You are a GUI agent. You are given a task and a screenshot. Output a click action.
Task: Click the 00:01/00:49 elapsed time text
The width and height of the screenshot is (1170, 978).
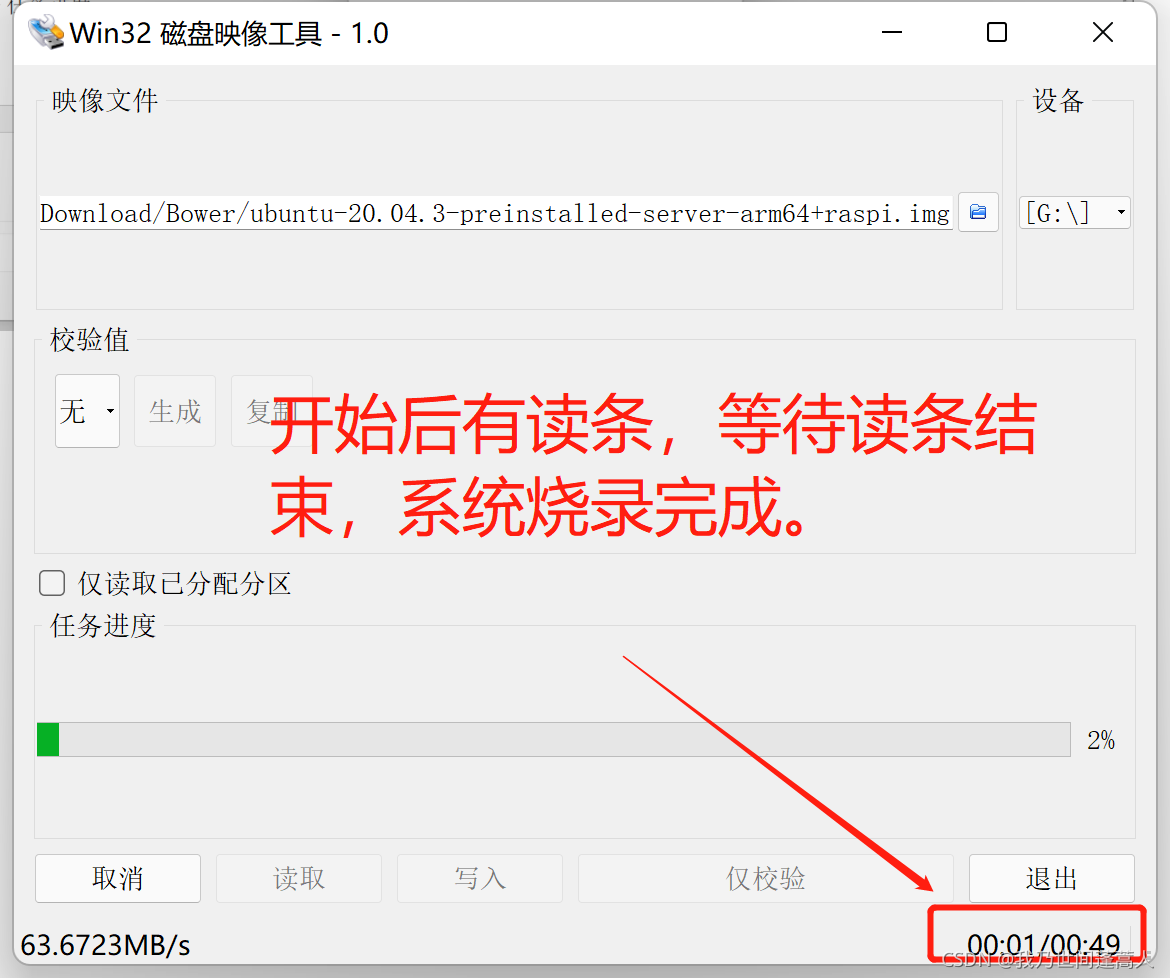(1043, 945)
